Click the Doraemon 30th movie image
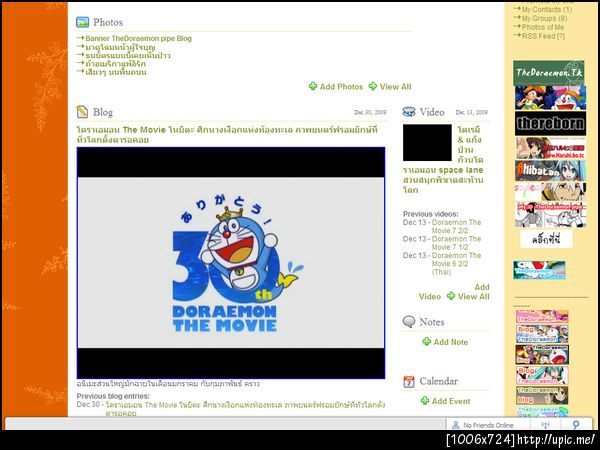Screen dimensions: 600x450 [x=231, y=263]
